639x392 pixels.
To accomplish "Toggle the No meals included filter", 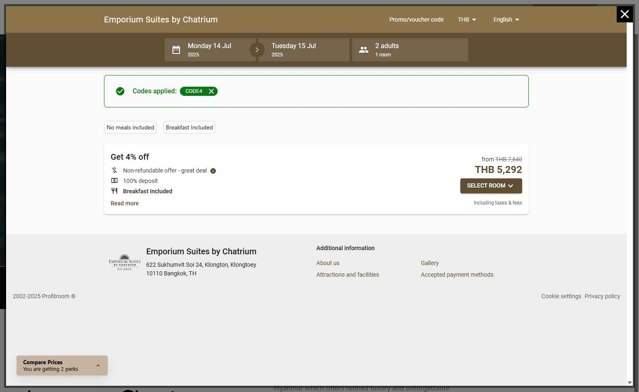I will pos(130,128).
